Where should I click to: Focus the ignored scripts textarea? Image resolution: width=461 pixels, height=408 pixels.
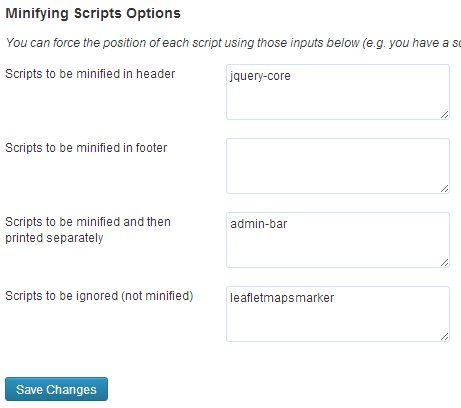click(x=338, y=314)
